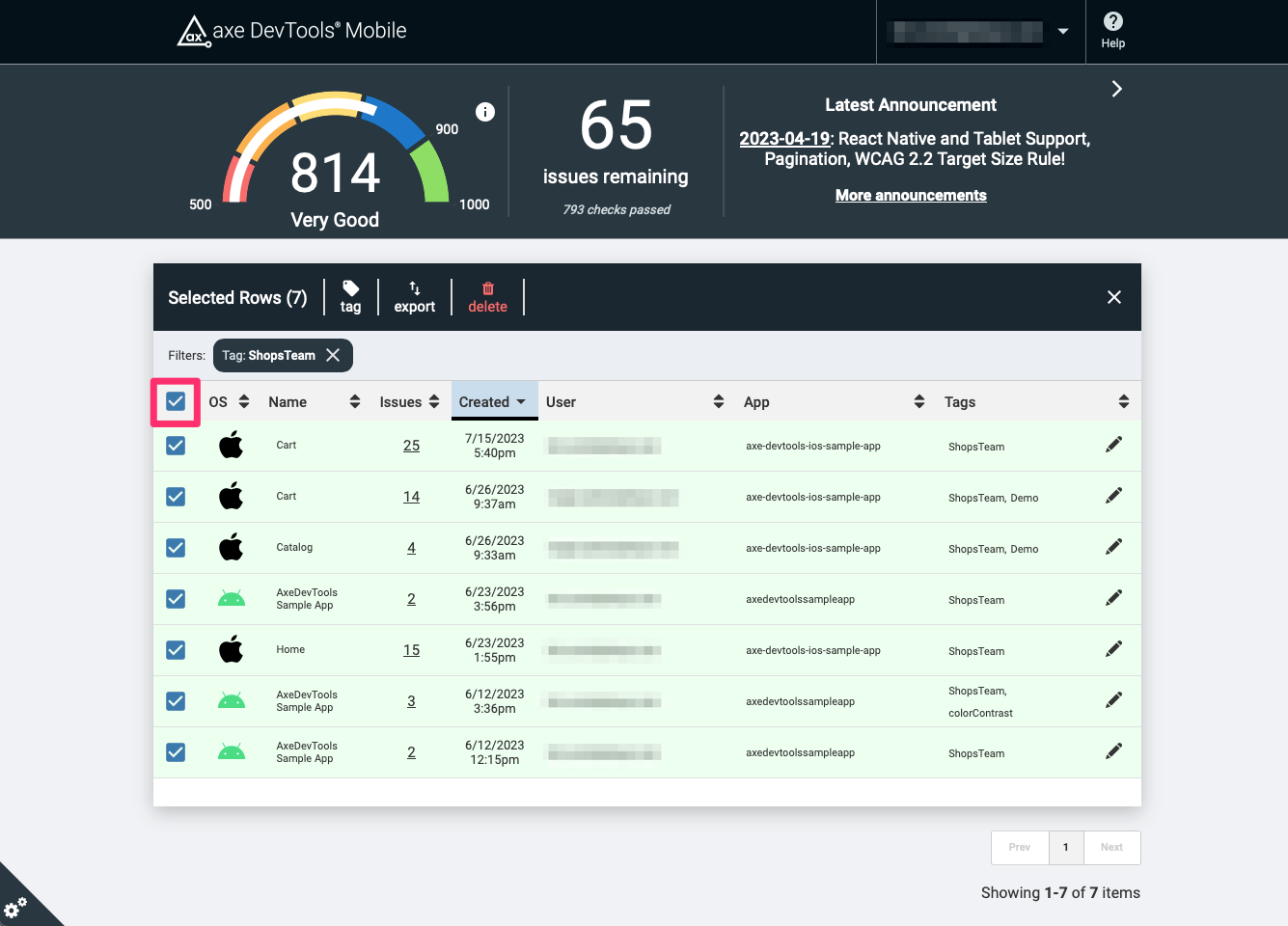The height and width of the screenshot is (926, 1288).
Task: Remove the ShopsTeam tag filter
Action: (333, 355)
